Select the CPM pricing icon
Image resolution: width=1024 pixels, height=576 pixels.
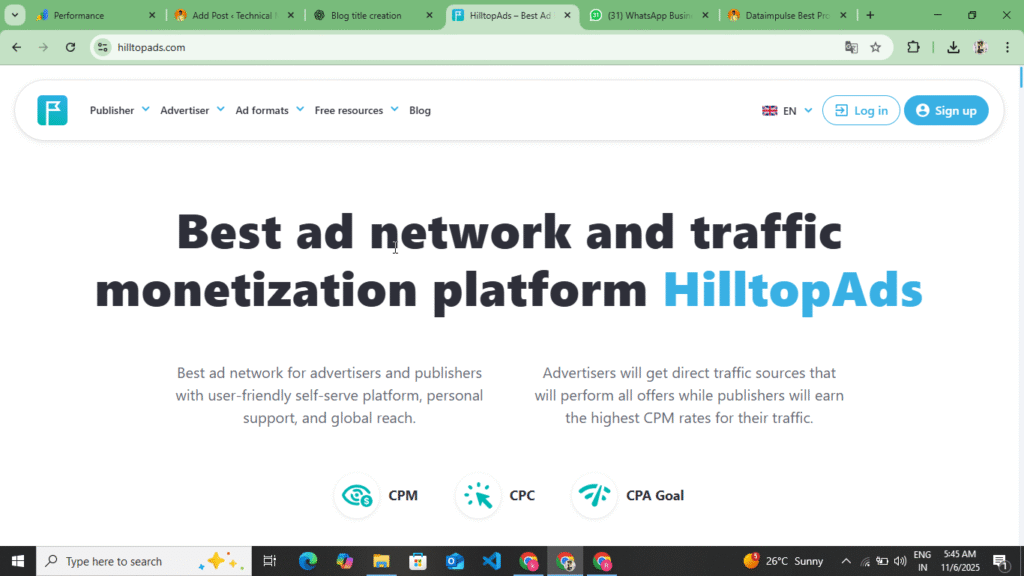click(x=357, y=495)
